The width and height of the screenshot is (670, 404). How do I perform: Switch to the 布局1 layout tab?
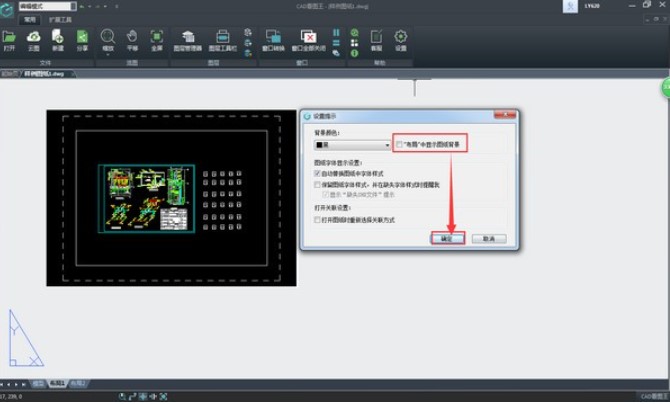[58, 383]
